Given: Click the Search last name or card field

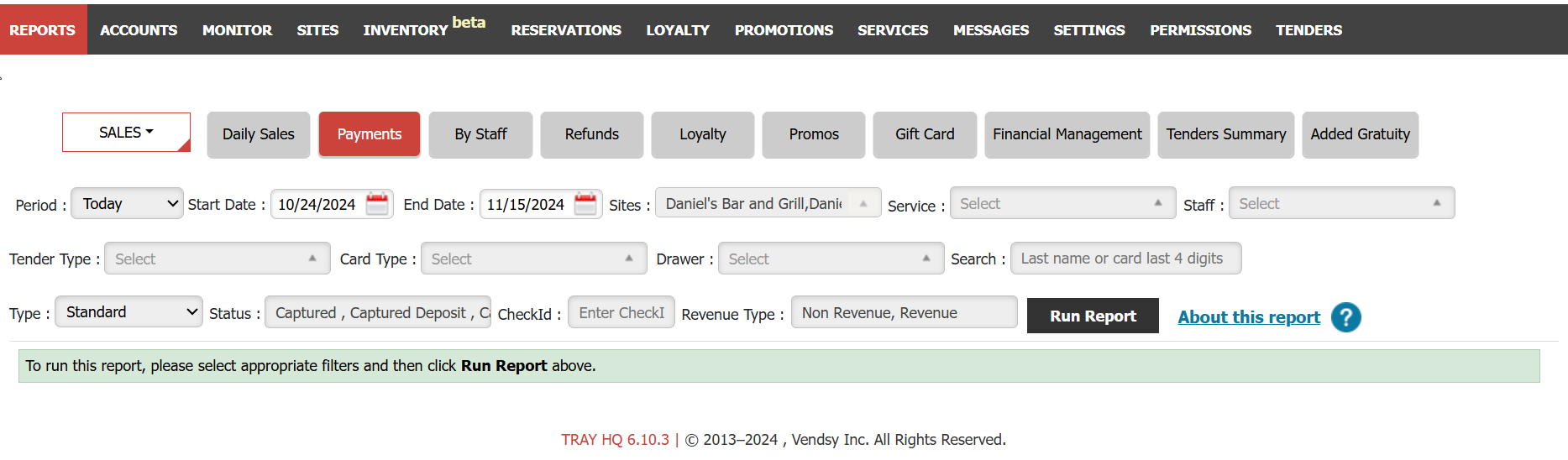Looking at the screenshot, I should (x=1125, y=259).
